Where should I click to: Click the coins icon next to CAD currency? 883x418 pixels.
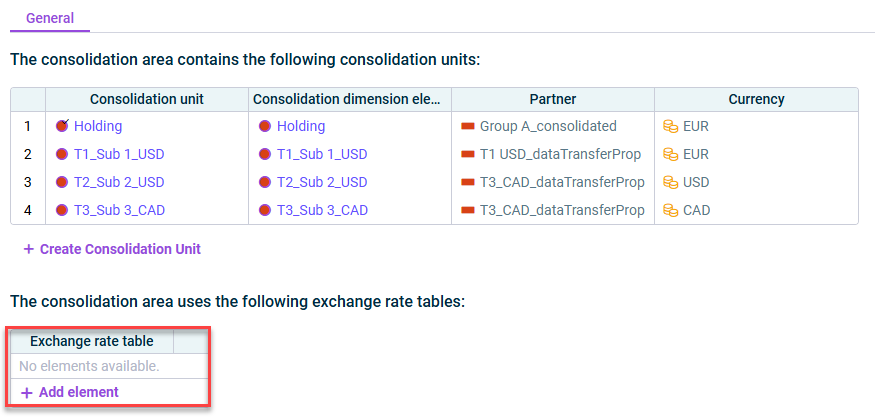click(670, 211)
